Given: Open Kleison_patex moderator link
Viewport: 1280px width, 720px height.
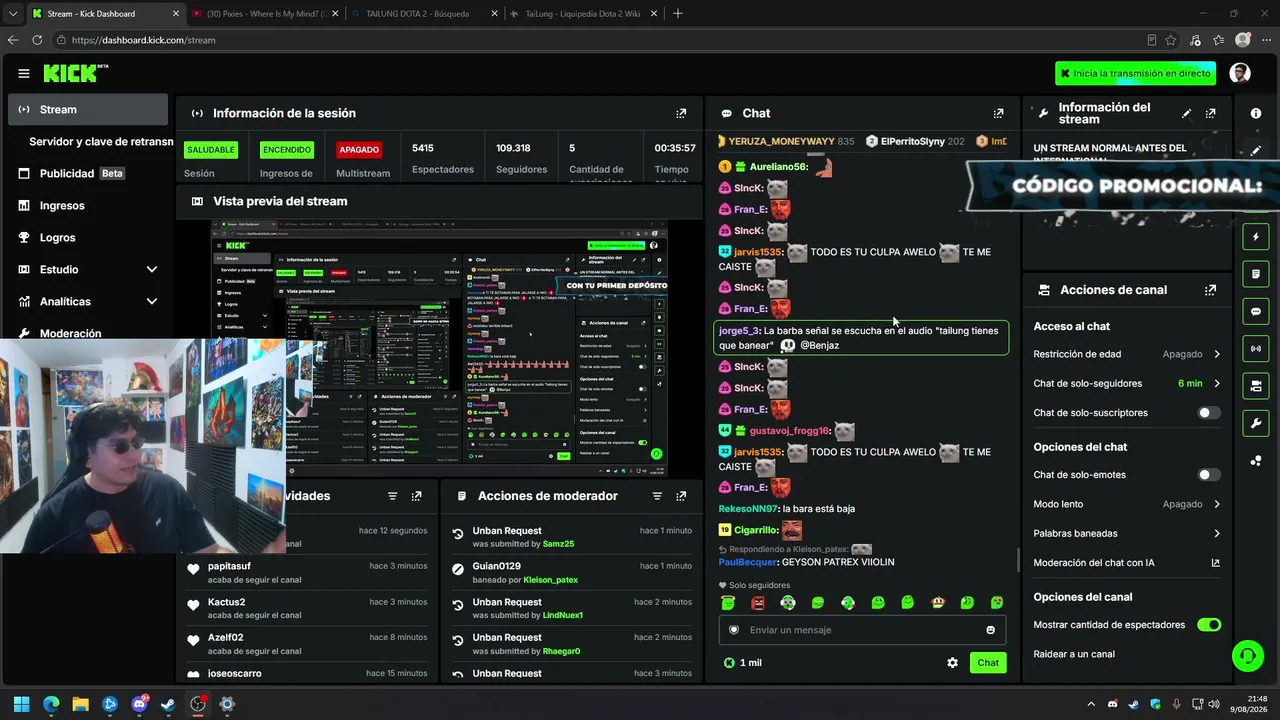Looking at the screenshot, I should tap(550, 580).
